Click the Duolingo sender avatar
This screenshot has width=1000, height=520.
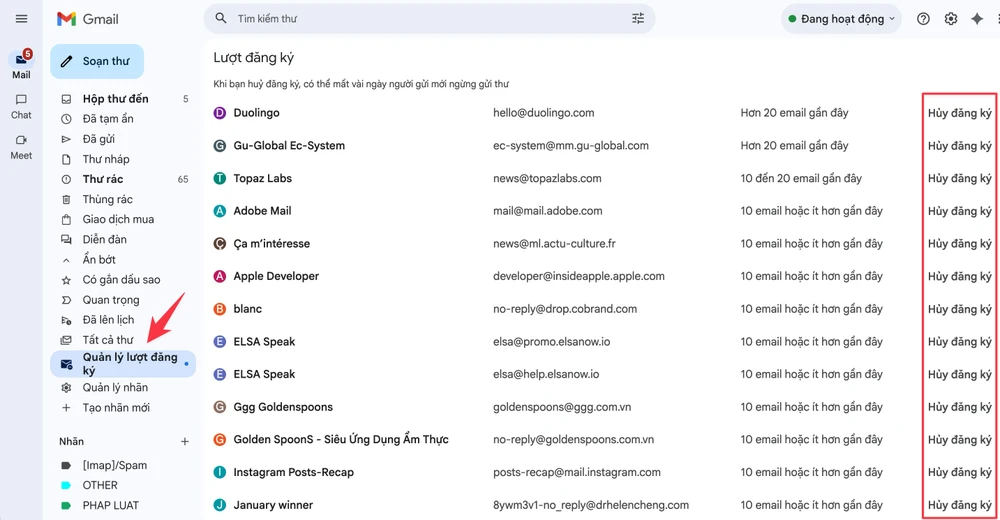219,113
